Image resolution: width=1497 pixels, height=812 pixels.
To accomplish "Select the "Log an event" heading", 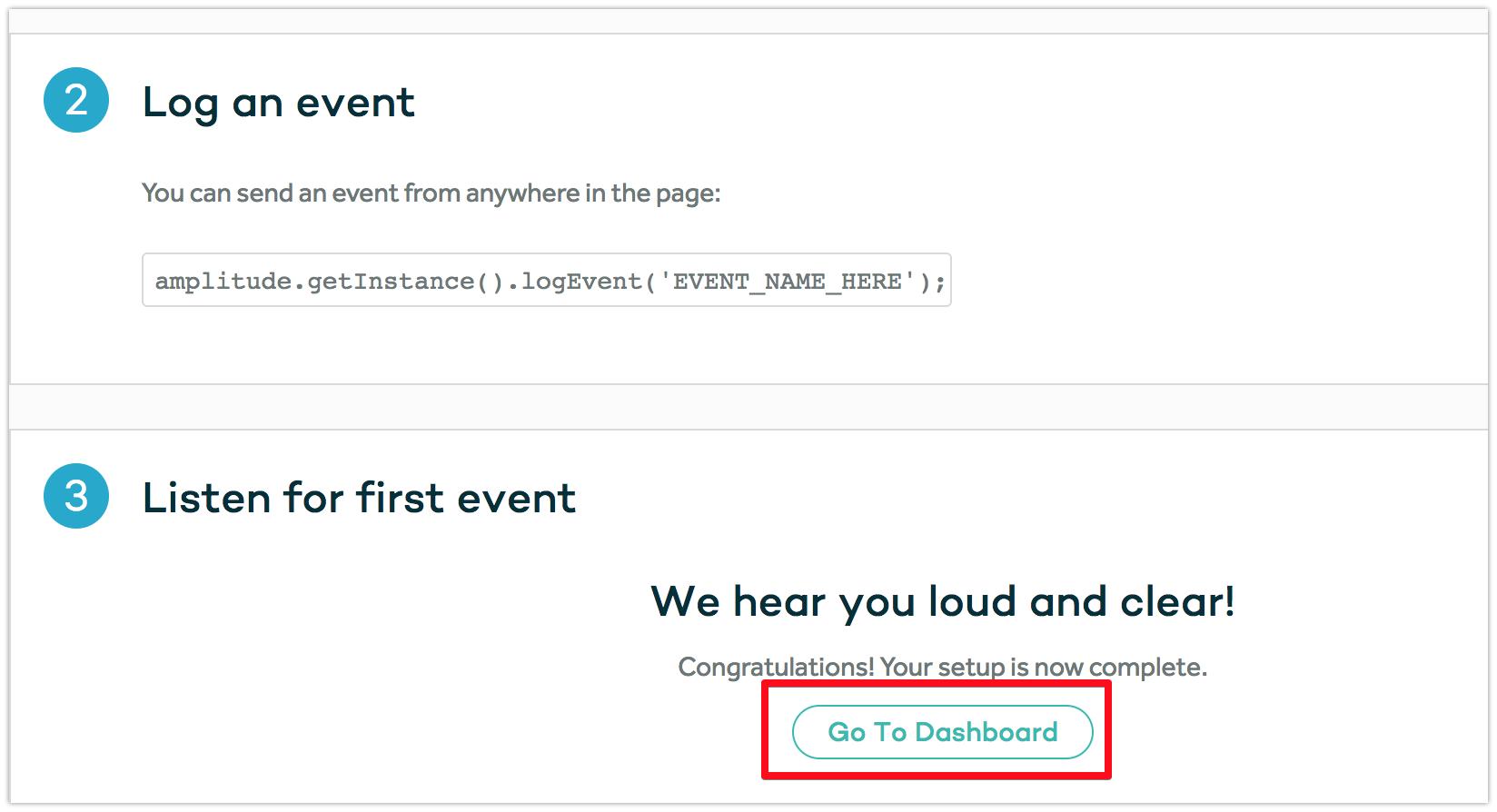I will point(278,102).
